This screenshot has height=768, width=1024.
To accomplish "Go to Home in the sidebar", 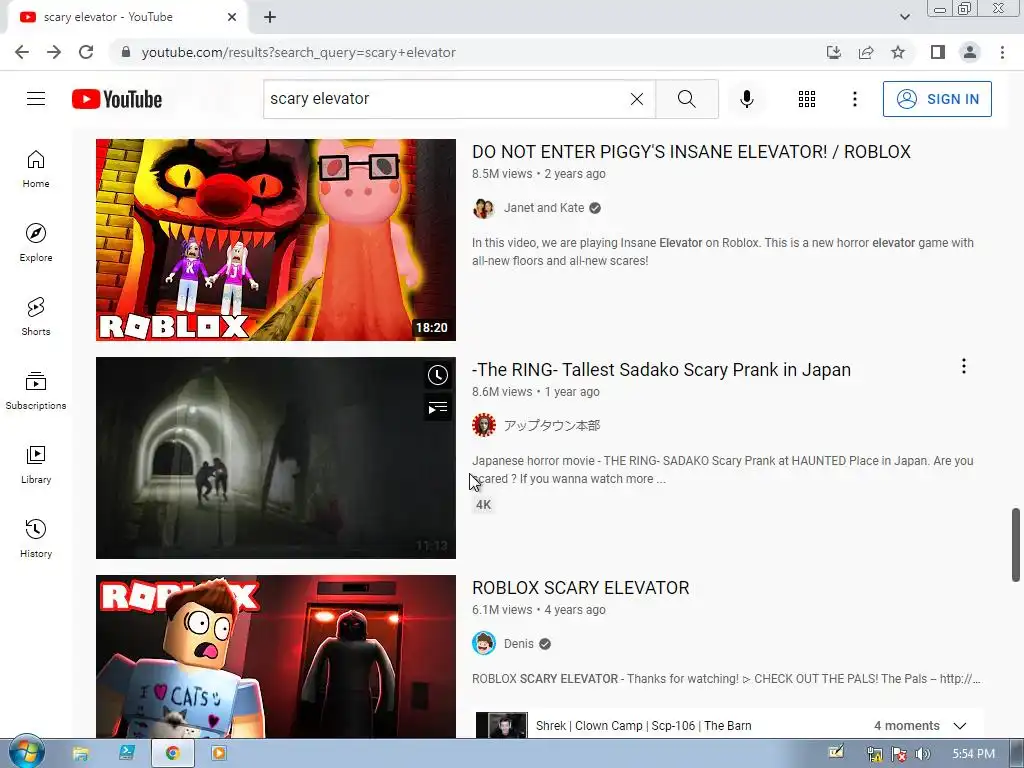I will [x=36, y=168].
